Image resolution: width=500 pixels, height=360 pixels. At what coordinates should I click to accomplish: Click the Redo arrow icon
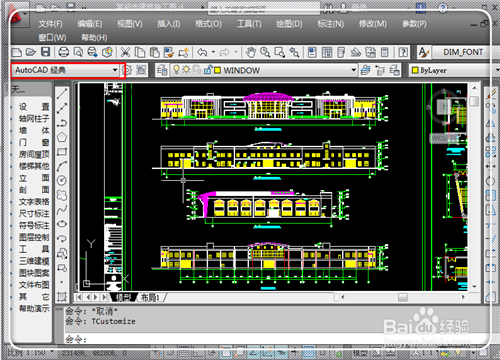225,52
